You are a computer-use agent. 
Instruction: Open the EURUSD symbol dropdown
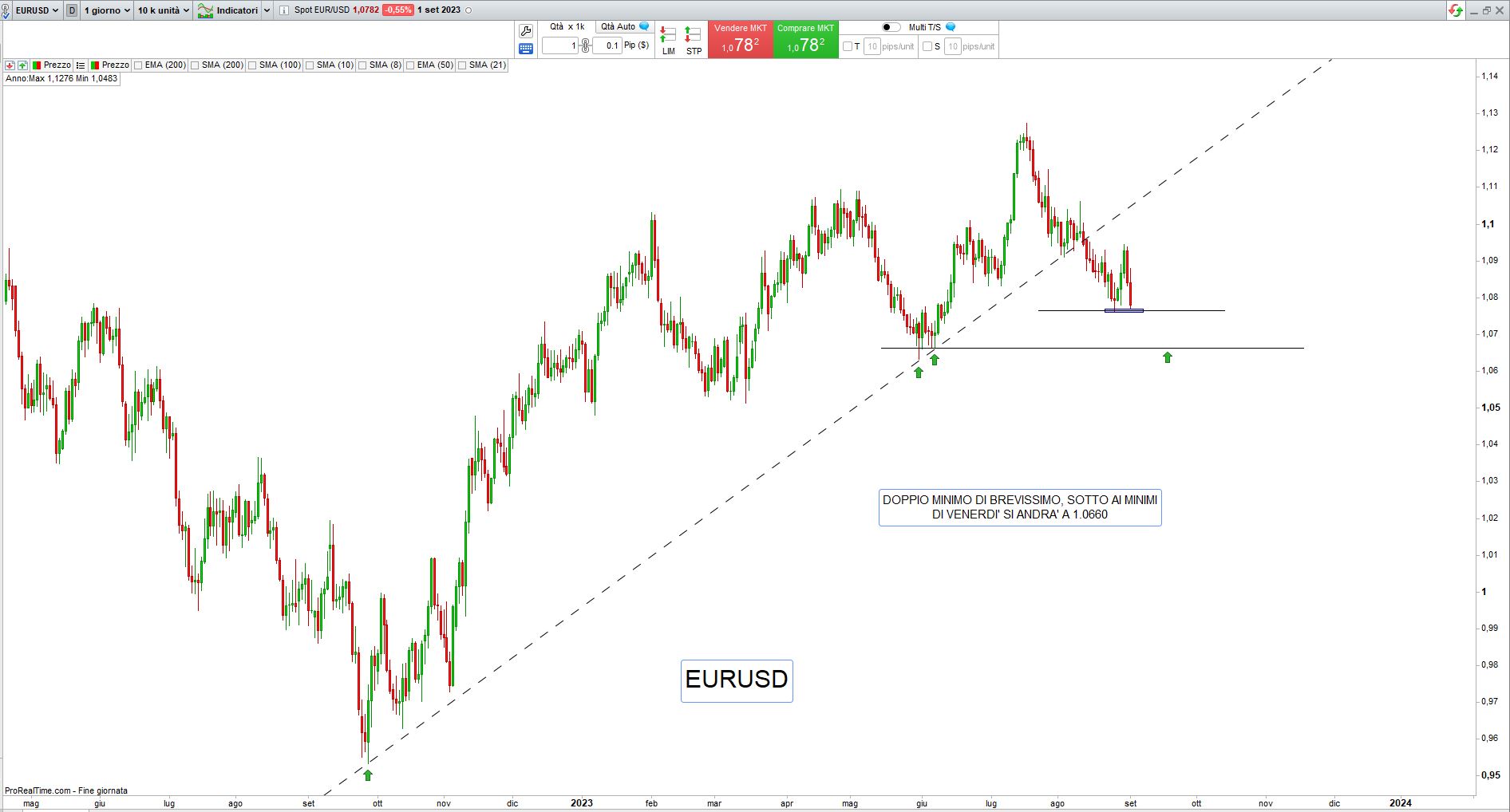(36, 10)
